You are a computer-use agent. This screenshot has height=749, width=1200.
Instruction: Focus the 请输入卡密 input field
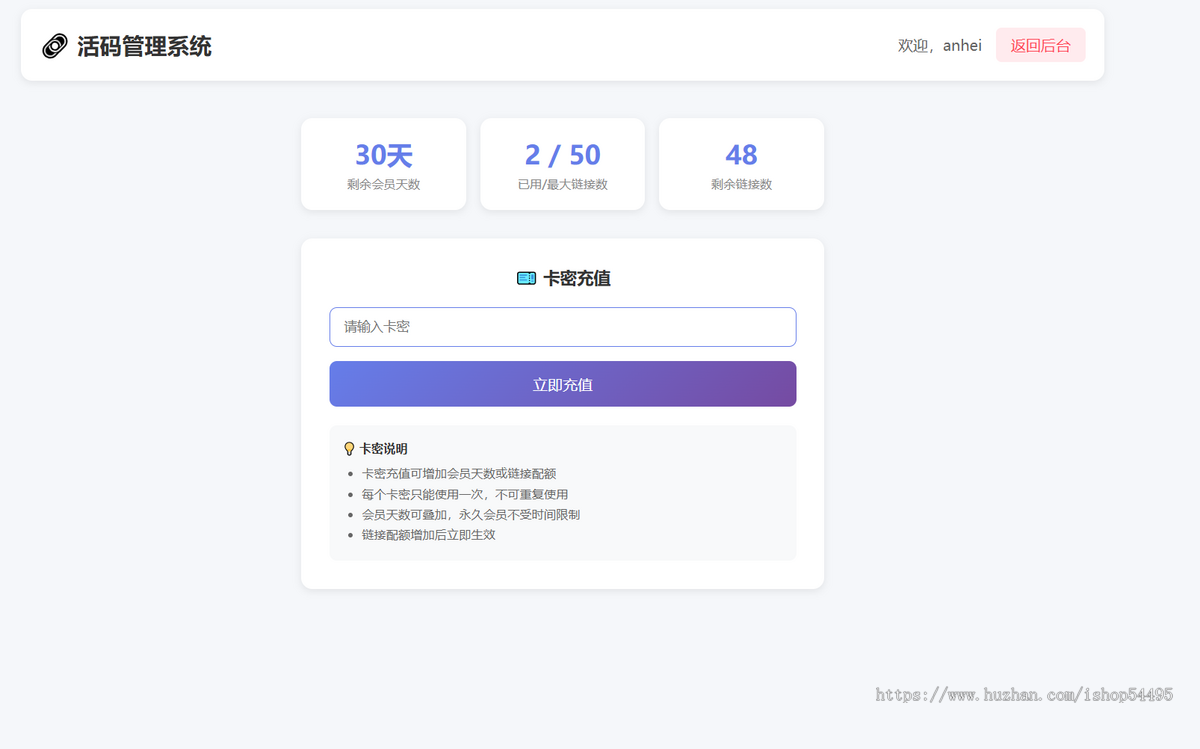coord(563,327)
